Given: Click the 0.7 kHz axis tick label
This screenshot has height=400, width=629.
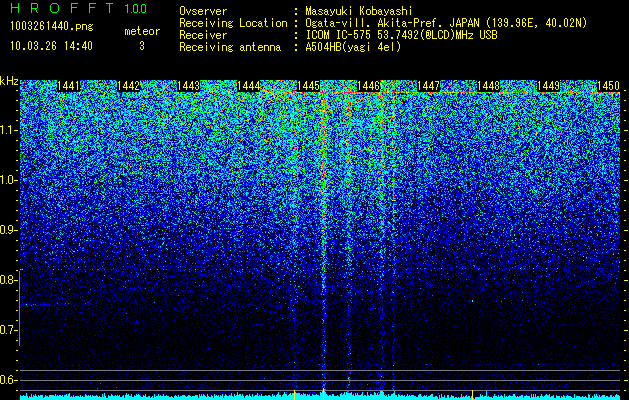Looking at the screenshot, I should 8,330.
